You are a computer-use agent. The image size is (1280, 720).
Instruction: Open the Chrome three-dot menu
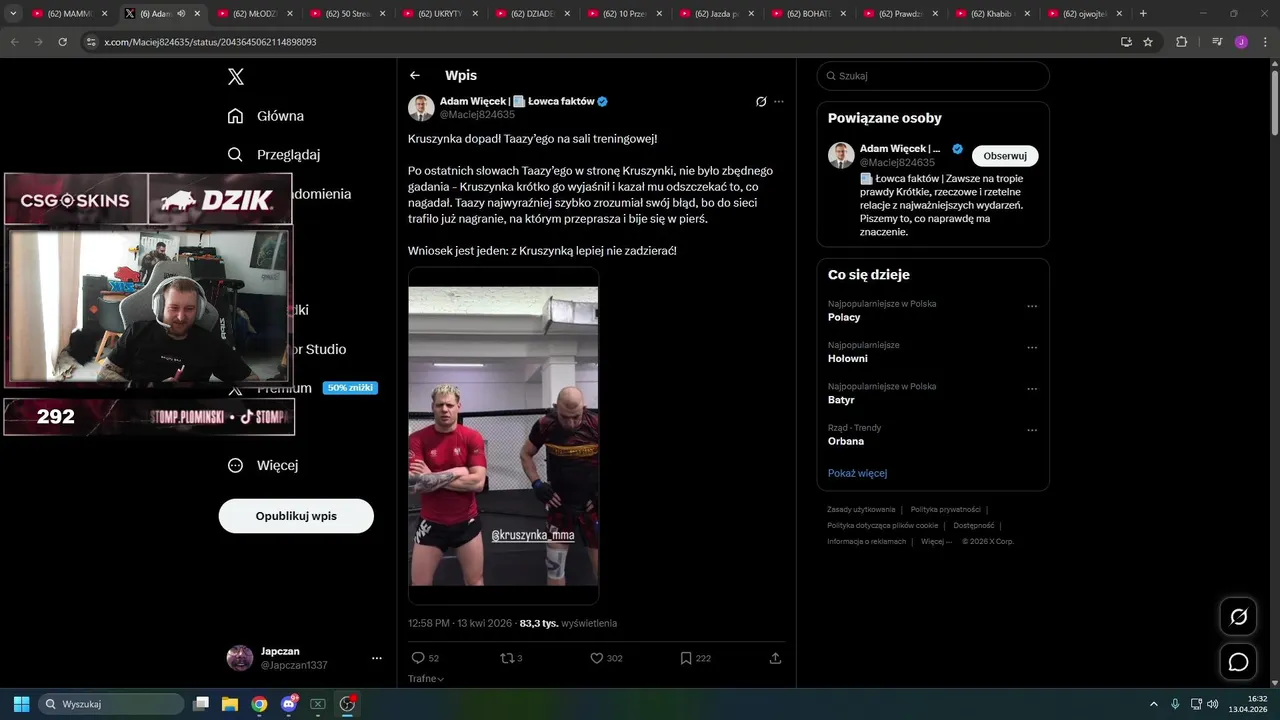(1263, 42)
